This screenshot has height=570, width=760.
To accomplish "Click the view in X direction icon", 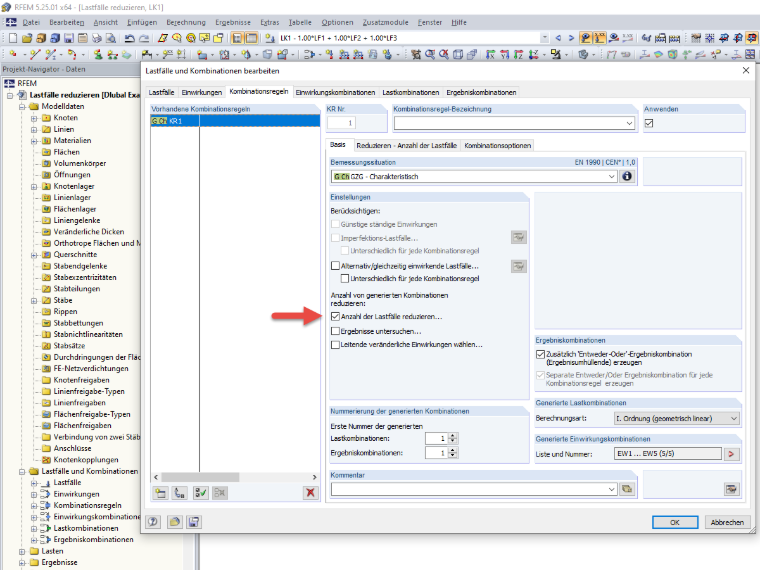I will [491, 54].
